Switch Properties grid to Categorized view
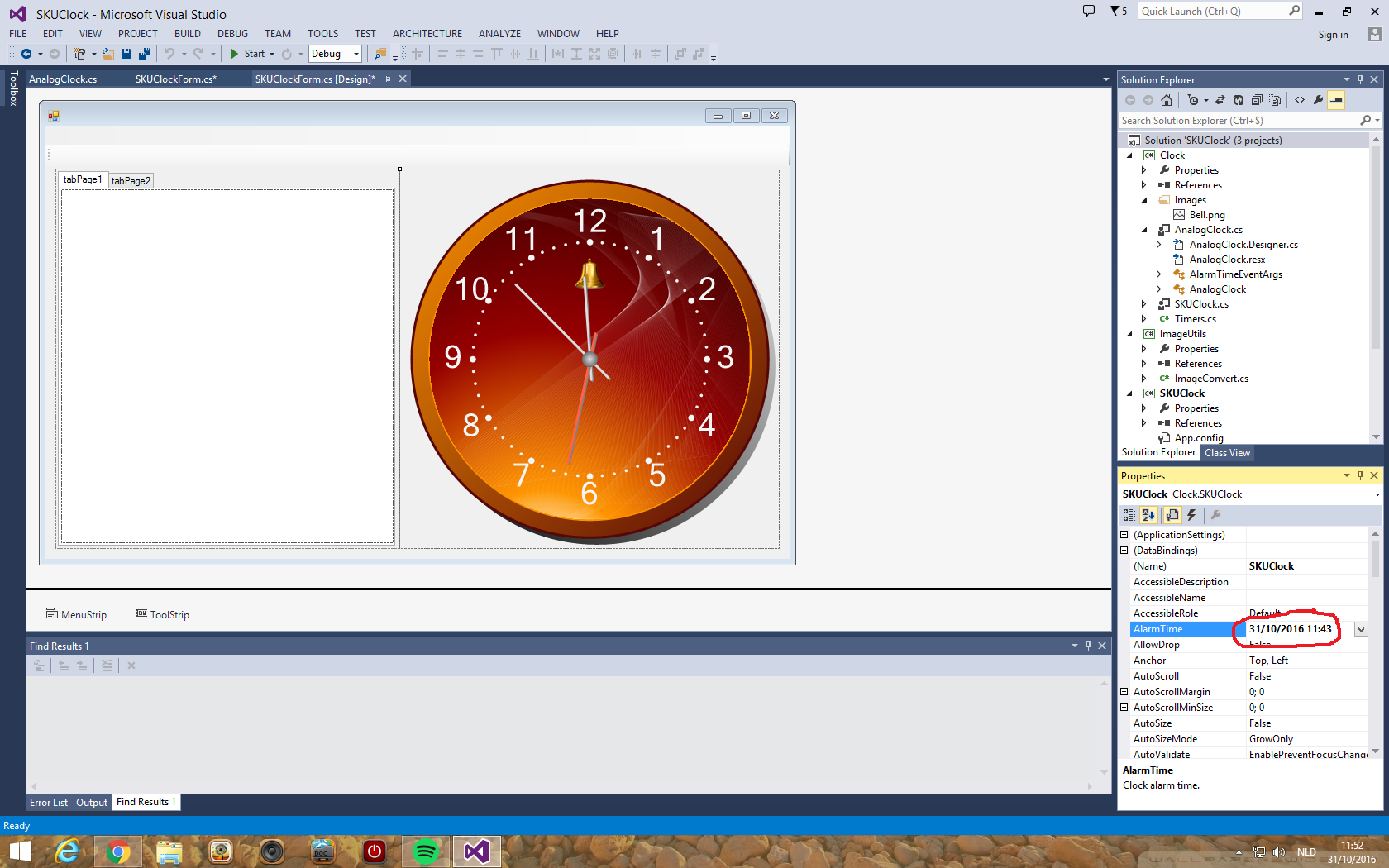The image size is (1389, 868). (x=1129, y=514)
